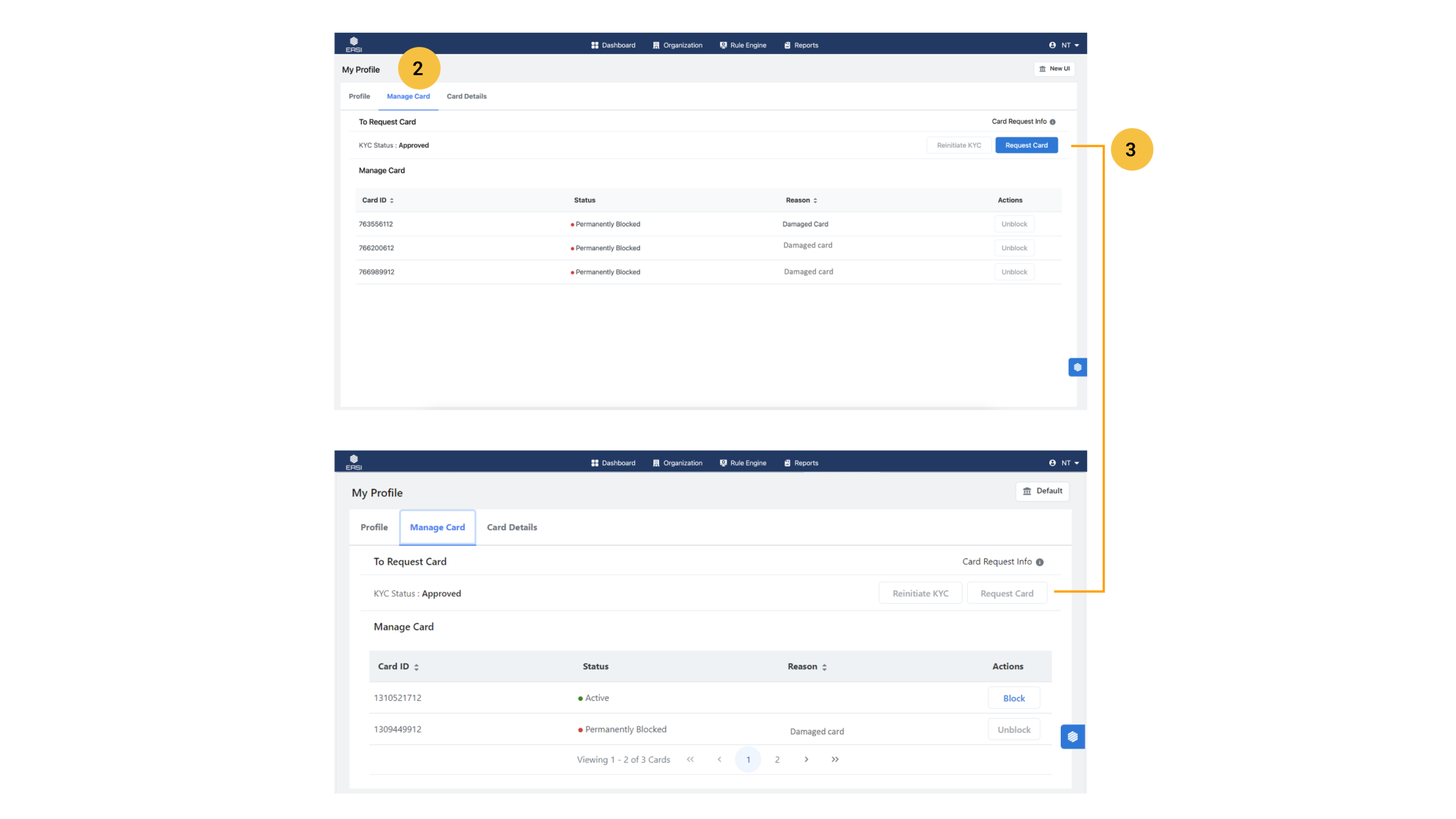
Task: Select page 2 in the cards pagination
Action: (777, 759)
